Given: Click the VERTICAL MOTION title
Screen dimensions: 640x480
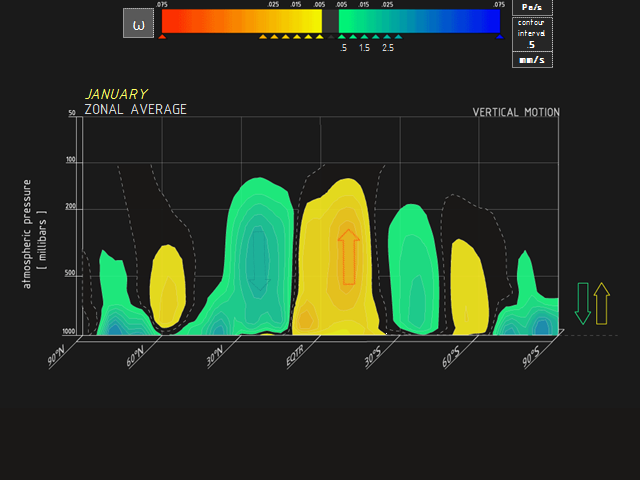Looking at the screenshot, I should click(x=516, y=112).
